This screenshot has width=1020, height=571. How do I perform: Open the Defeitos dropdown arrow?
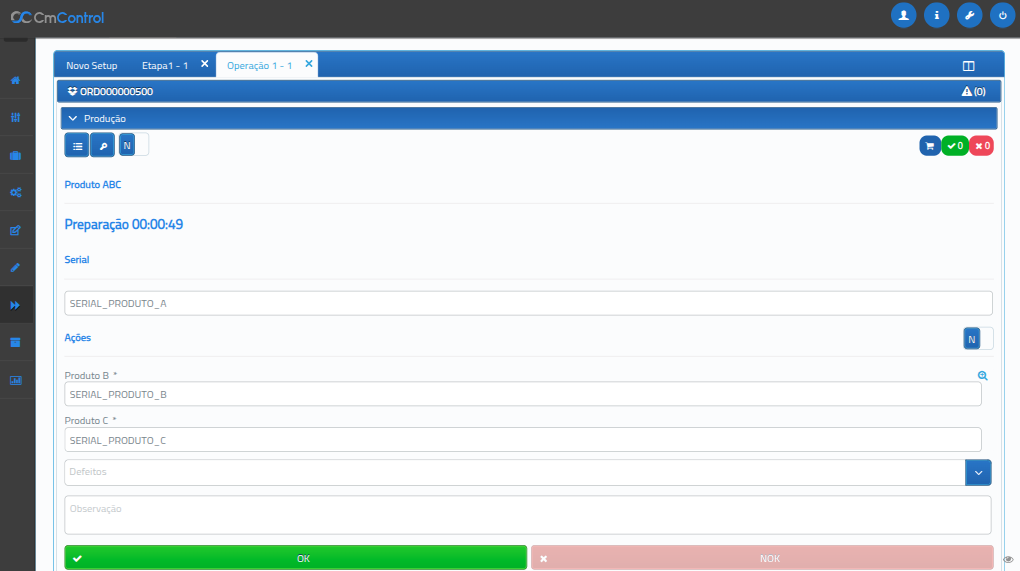pyautogui.click(x=978, y=472)
